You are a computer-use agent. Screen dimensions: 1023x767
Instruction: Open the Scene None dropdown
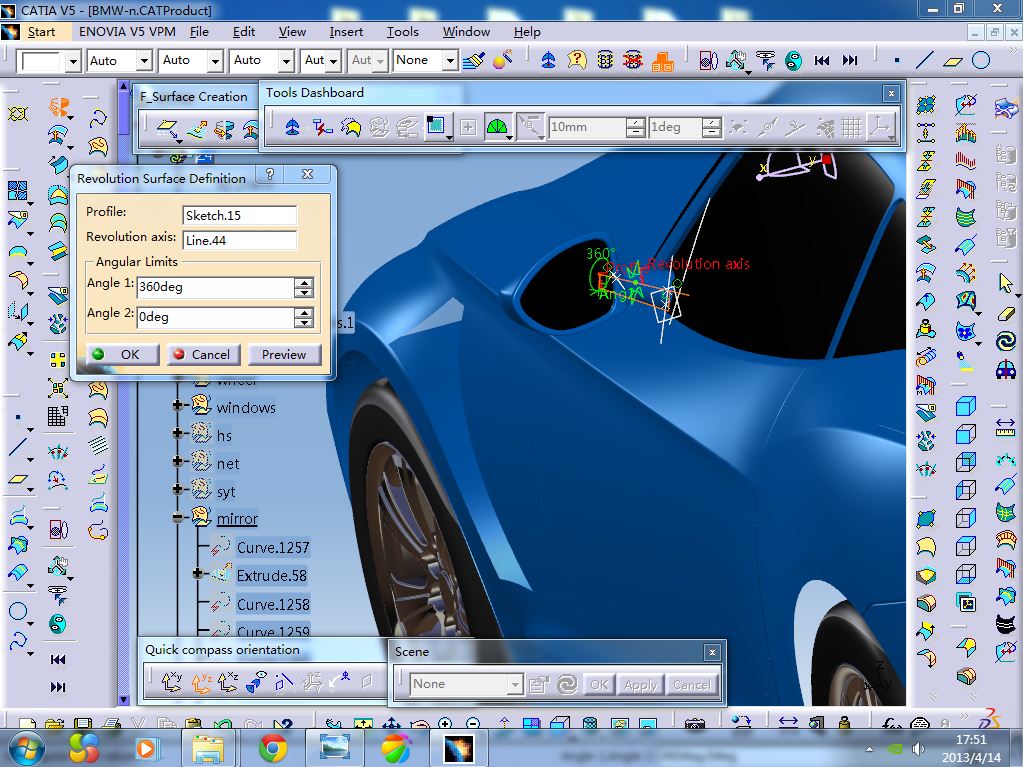pyautogui.click(x=515, y=684)
